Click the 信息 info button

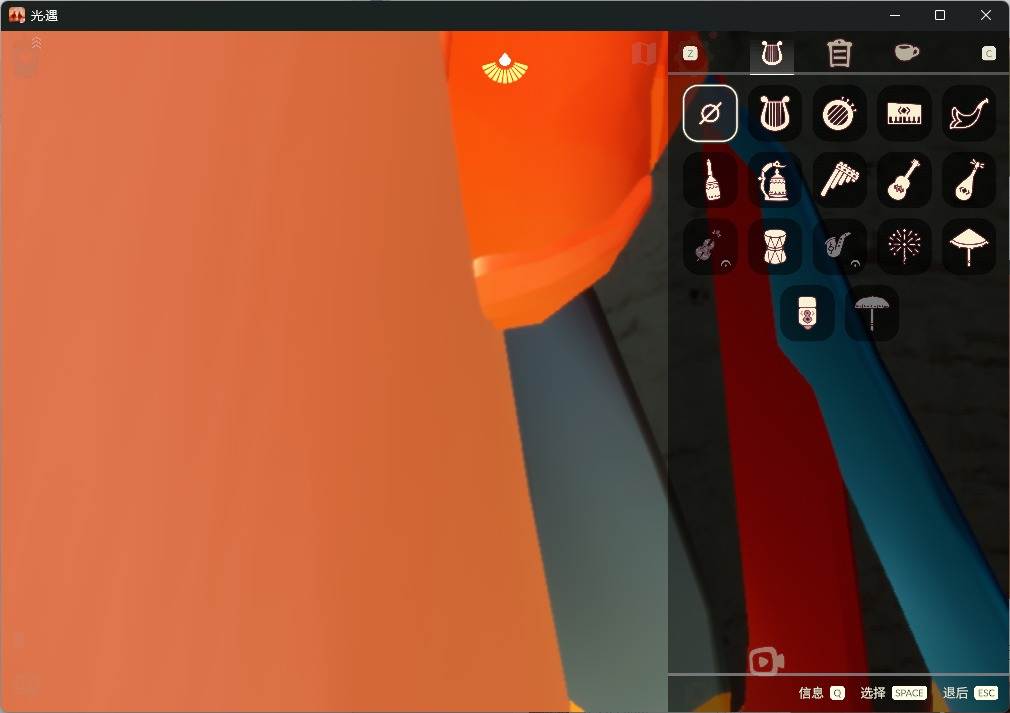click(x=821, y=693)
